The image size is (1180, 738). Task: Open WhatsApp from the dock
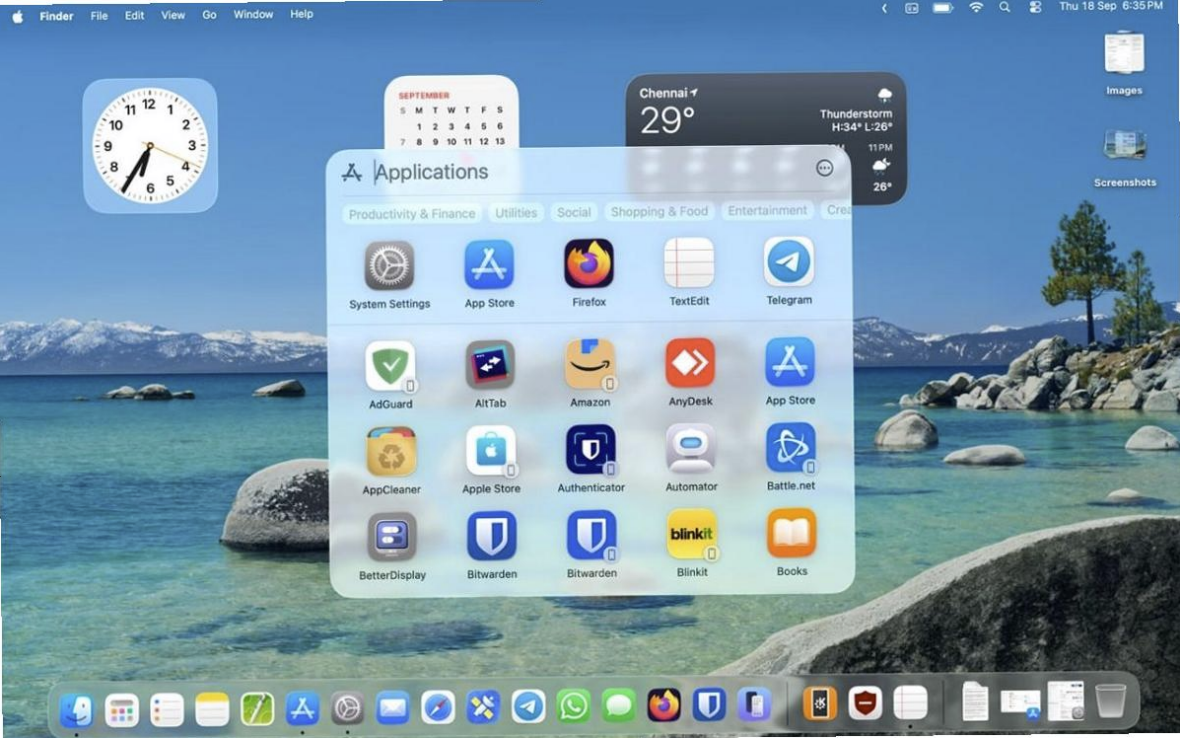point(573,707)
